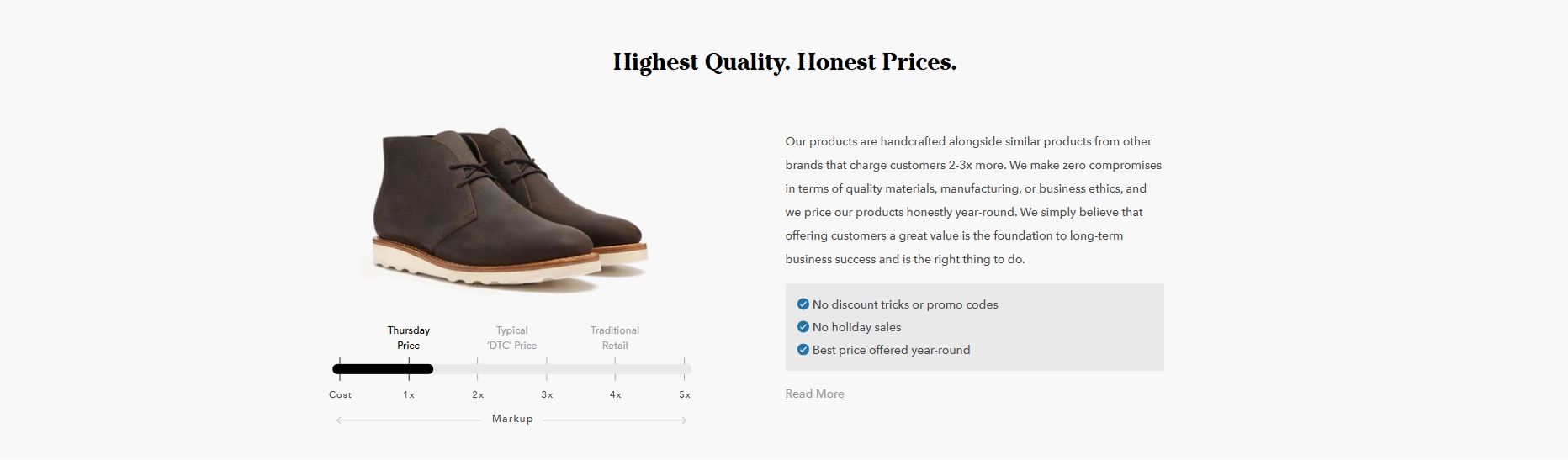This screenshot has width=1568, height=460.
Task: Click the black filled portion of markup bar
Action: [383, 368]
